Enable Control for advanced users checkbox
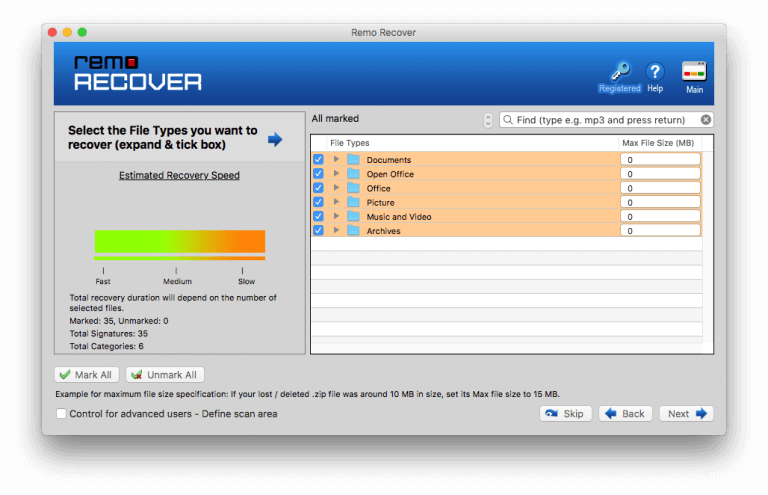This screenshot has width=768, height=495. point(62,414)
